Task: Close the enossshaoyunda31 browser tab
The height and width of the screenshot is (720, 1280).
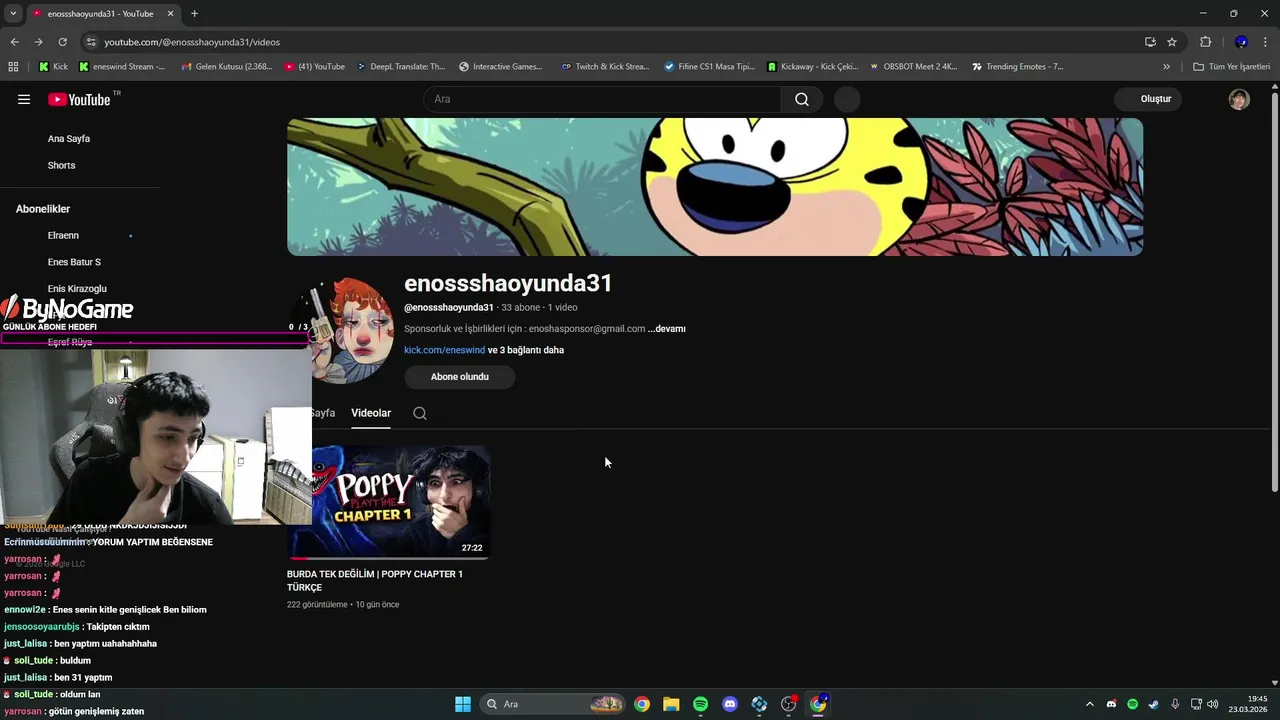Action: (170, 14)
